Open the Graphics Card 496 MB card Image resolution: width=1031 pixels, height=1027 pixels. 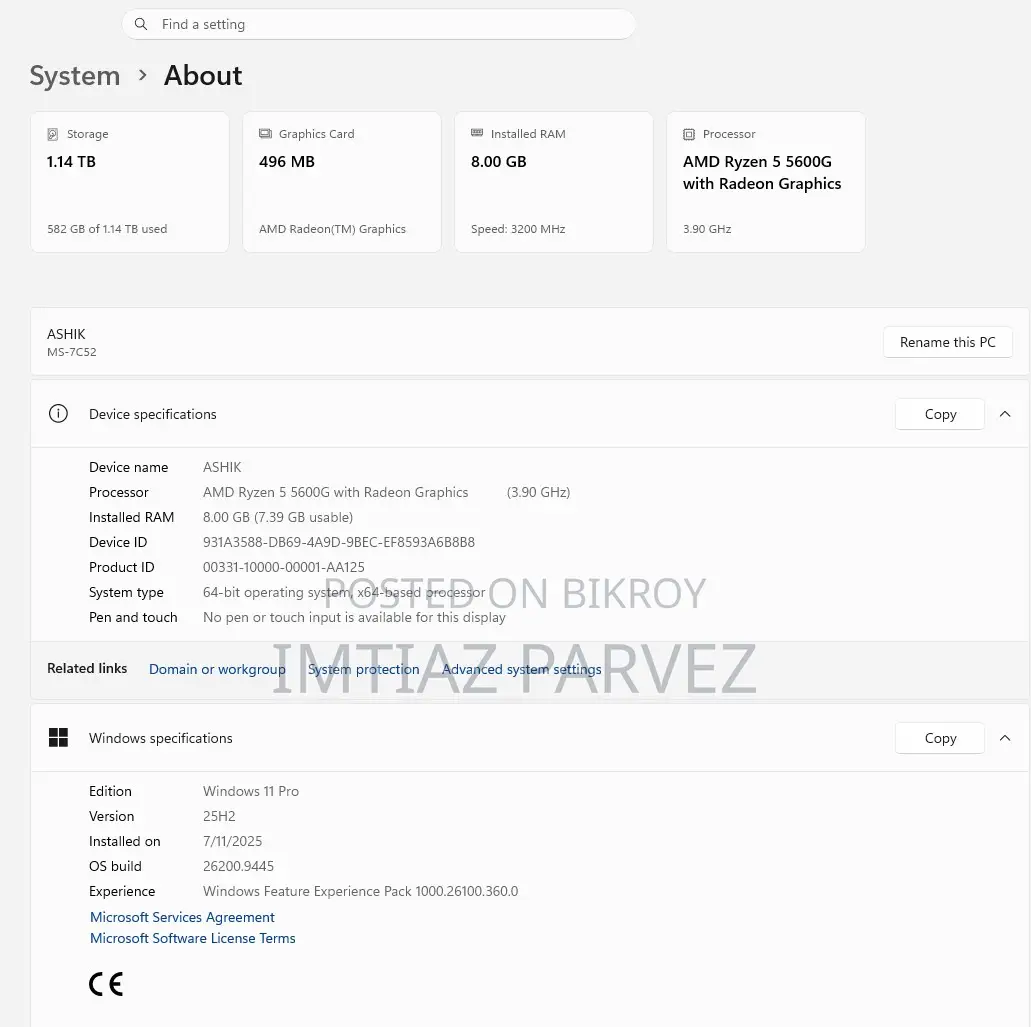342,182
